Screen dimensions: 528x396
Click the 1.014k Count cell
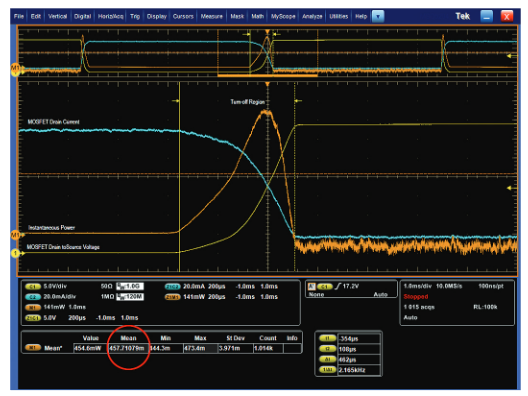268,348
